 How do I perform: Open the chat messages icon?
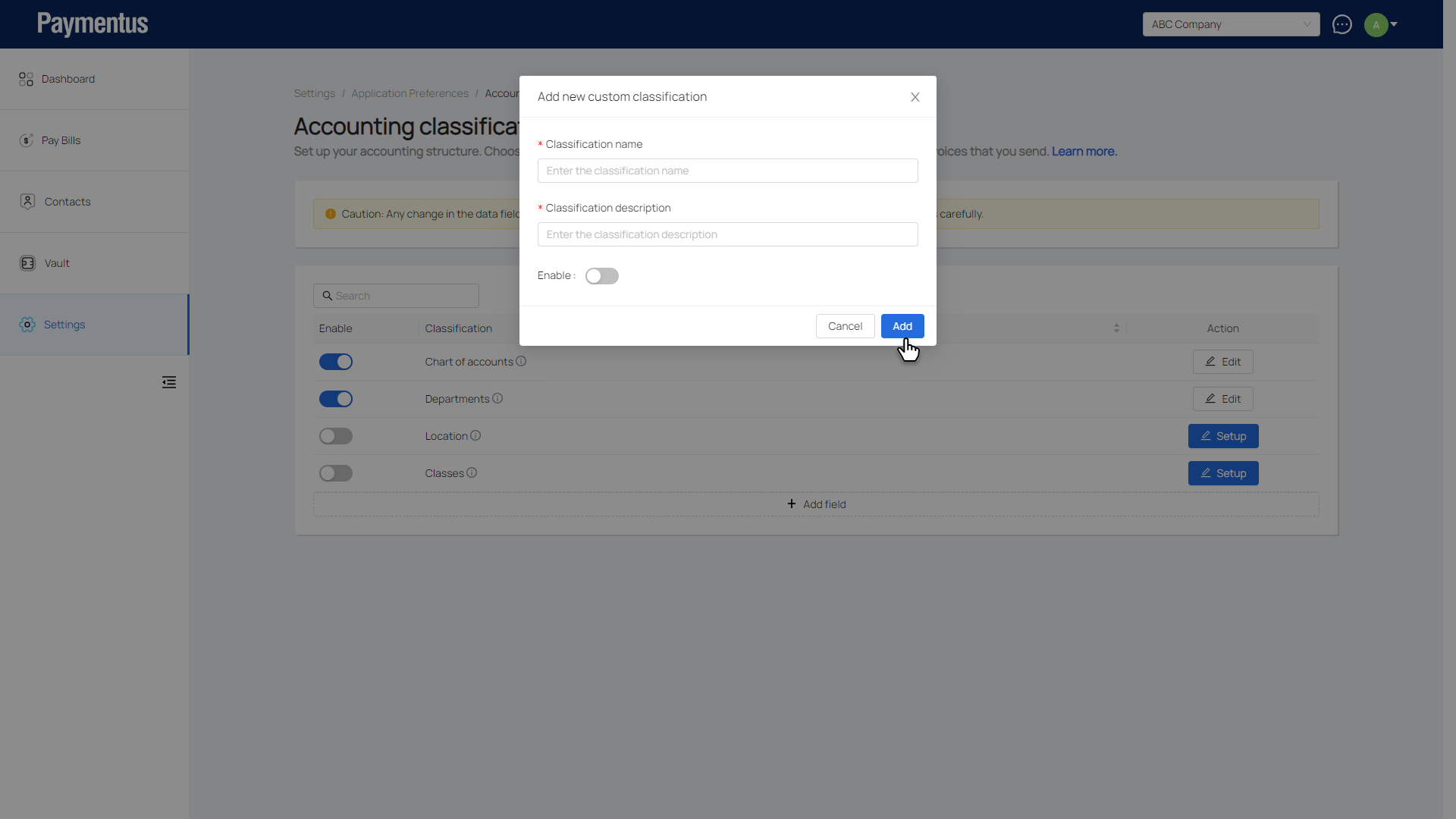pyautogui.click(x=1341, y=24)
